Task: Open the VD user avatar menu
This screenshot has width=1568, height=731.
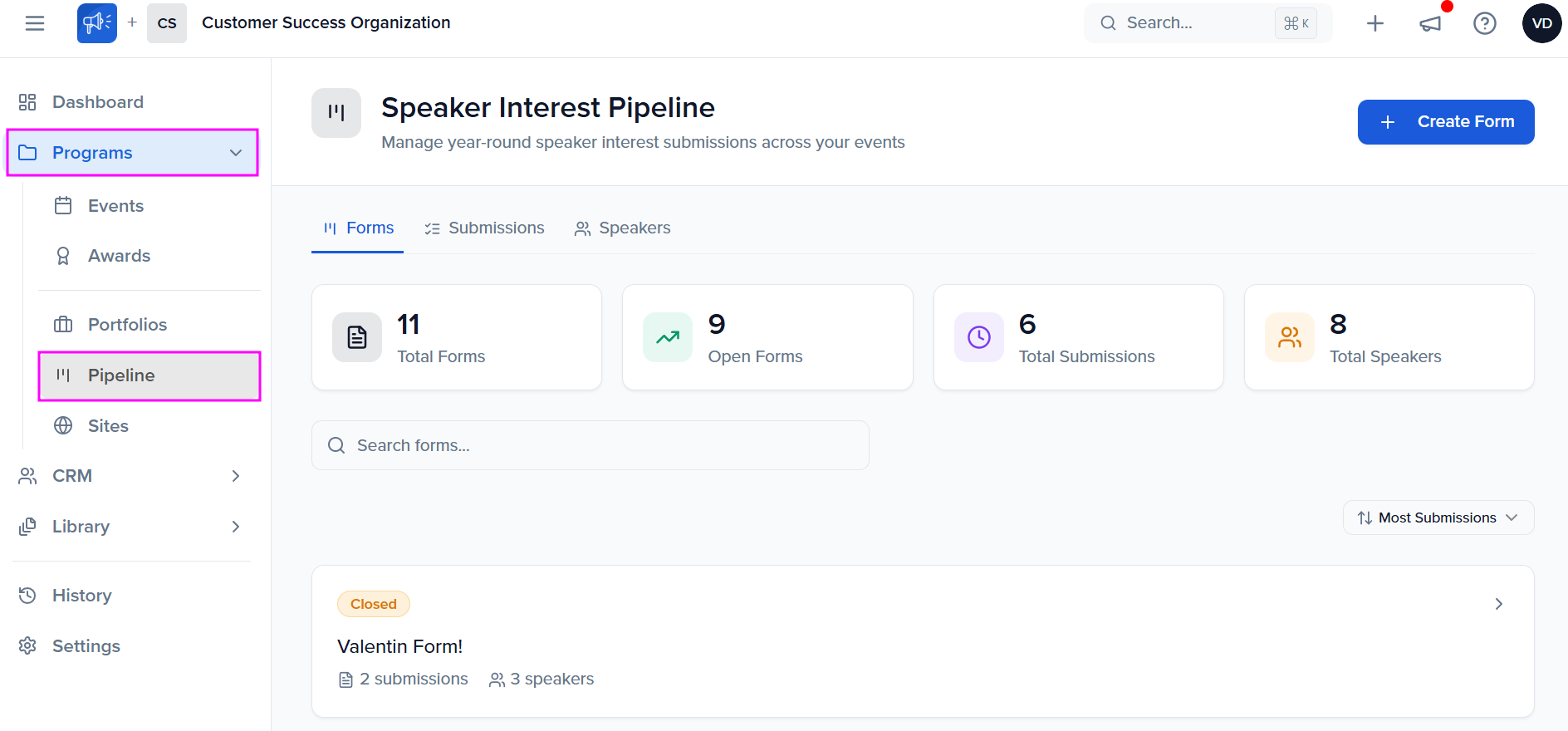Action: coord(1541,23)
